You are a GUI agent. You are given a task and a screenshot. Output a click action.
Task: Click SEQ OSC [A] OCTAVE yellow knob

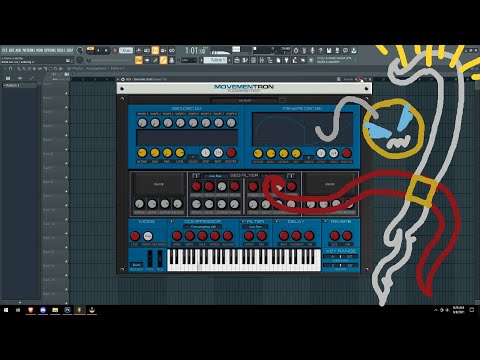click(142, 153)
